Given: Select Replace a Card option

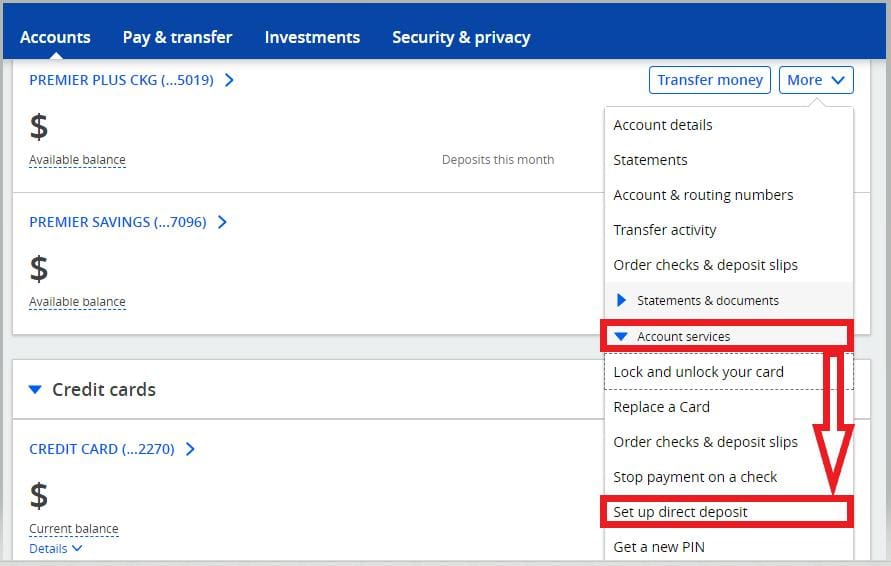Looking at the screenshot, I should coord(661,407).
